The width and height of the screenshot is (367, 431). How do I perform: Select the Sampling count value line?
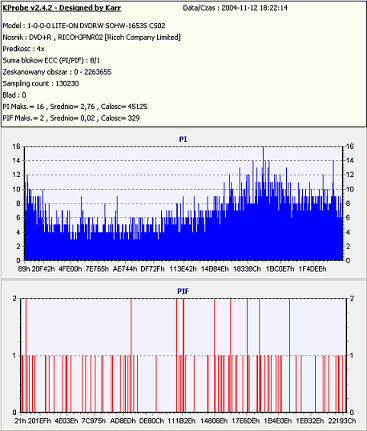pos(41,83)
